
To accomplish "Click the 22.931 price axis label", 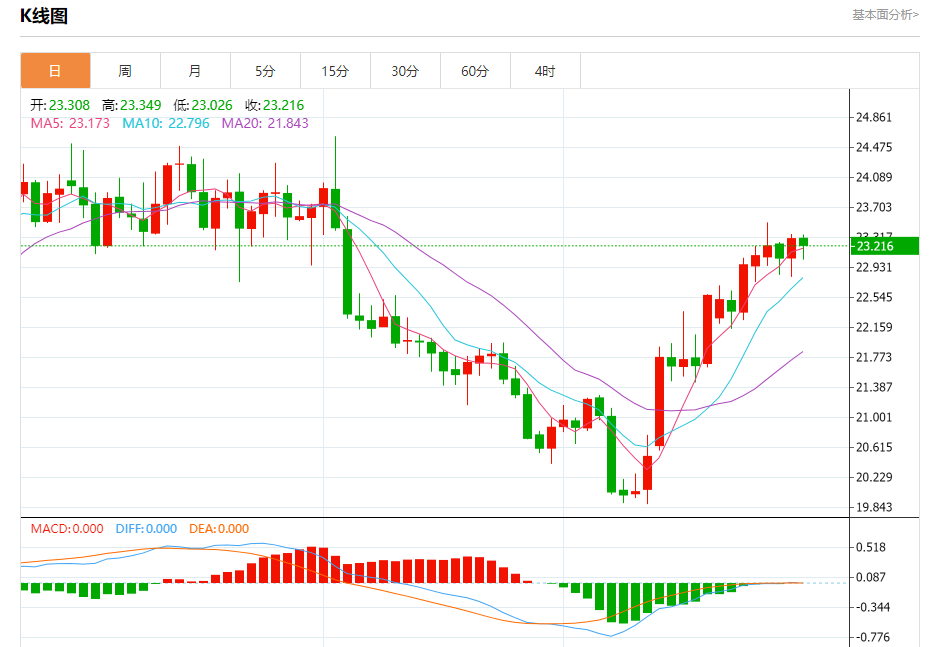I will (874, 267).
